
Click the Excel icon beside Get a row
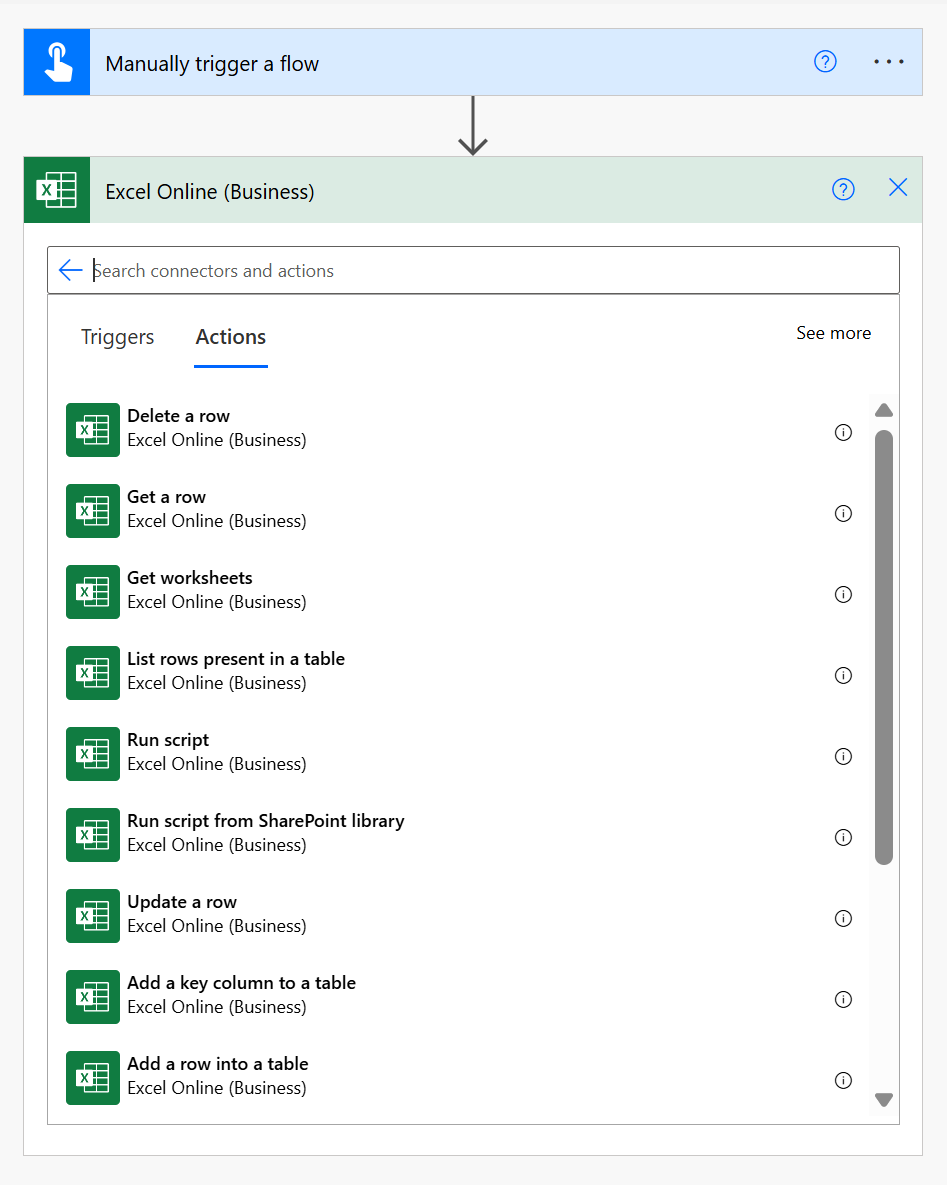pyautogui.click(x=93, y=510)
